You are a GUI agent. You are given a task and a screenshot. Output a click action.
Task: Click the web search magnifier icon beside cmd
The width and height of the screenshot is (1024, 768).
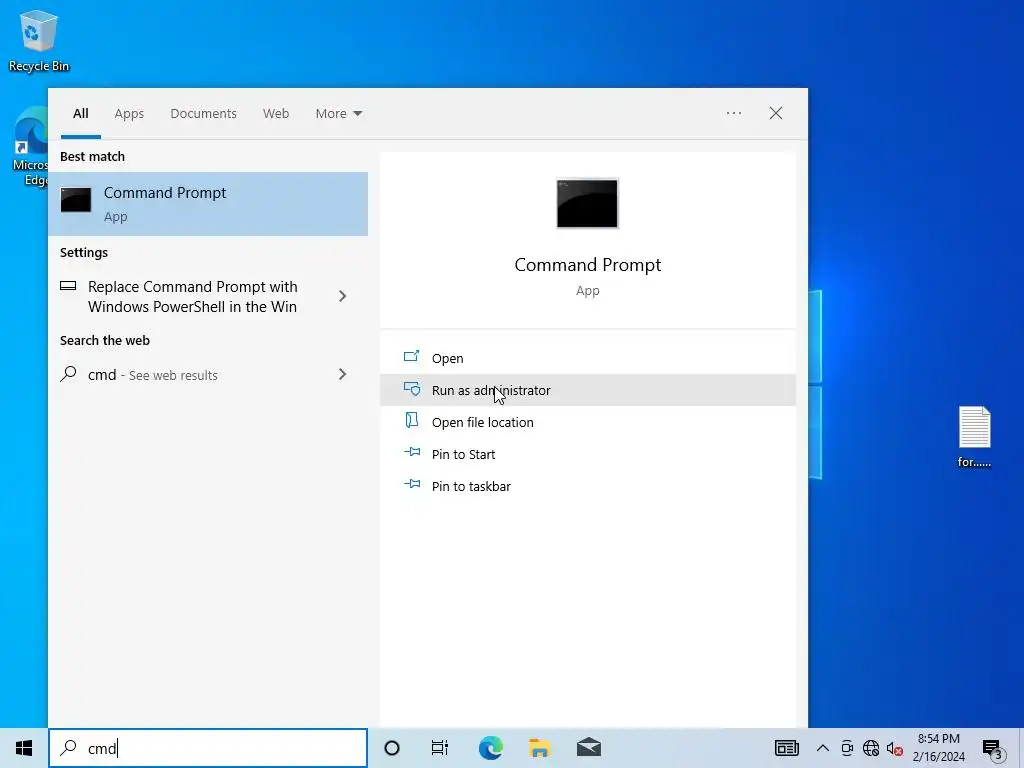tap(69, 374)
